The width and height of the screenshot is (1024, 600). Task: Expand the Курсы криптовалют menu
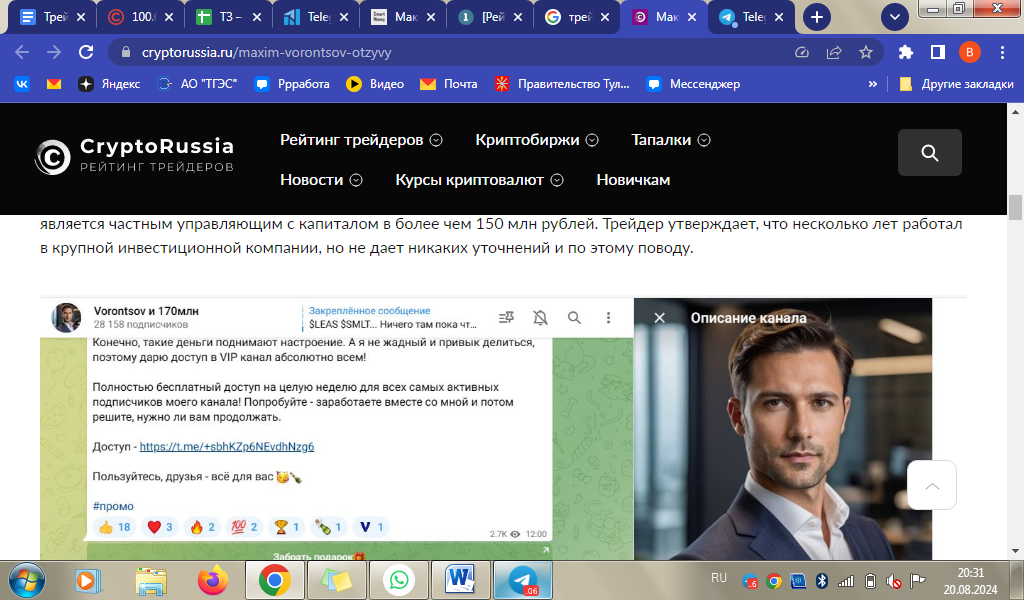point(479,180)
